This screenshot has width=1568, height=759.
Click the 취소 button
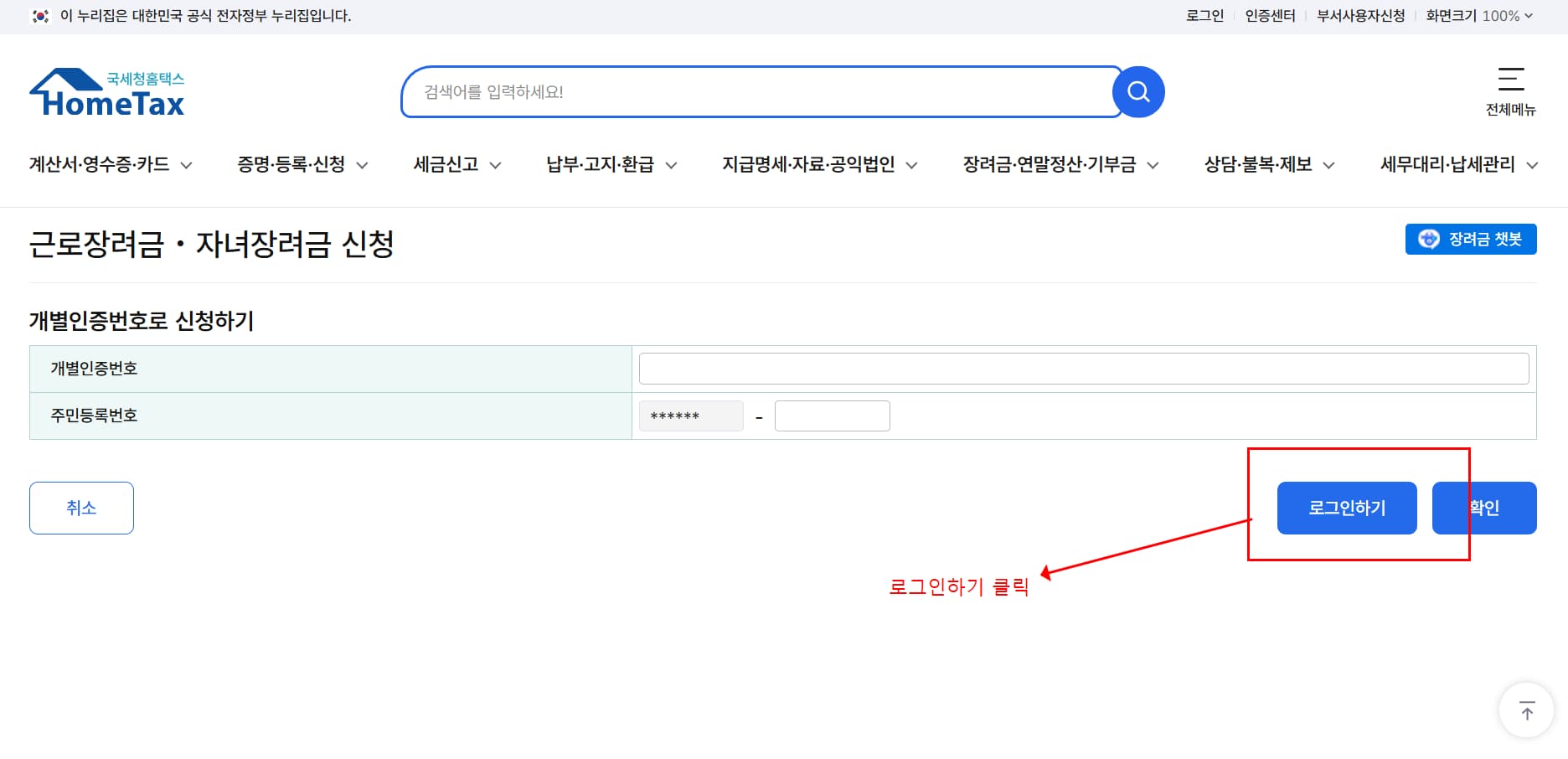coord(81,507)
